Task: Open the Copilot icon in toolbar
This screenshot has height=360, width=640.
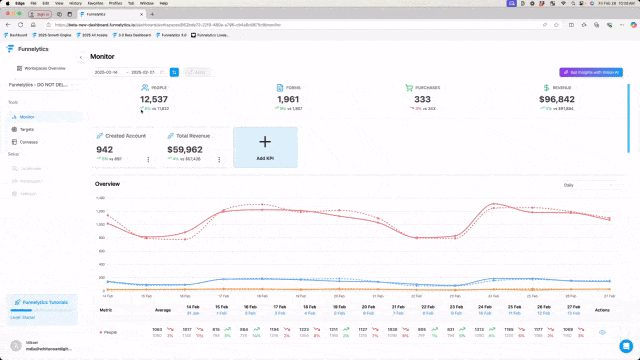Action: [633, 25]
